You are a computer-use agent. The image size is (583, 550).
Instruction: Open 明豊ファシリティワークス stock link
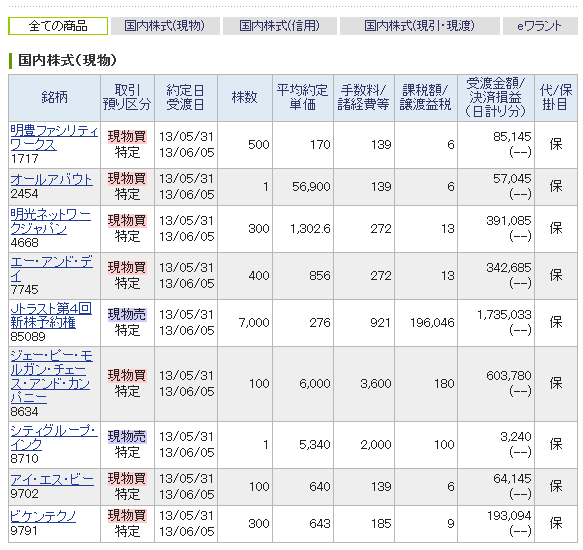pyautogui.click(x=54, y=138)
